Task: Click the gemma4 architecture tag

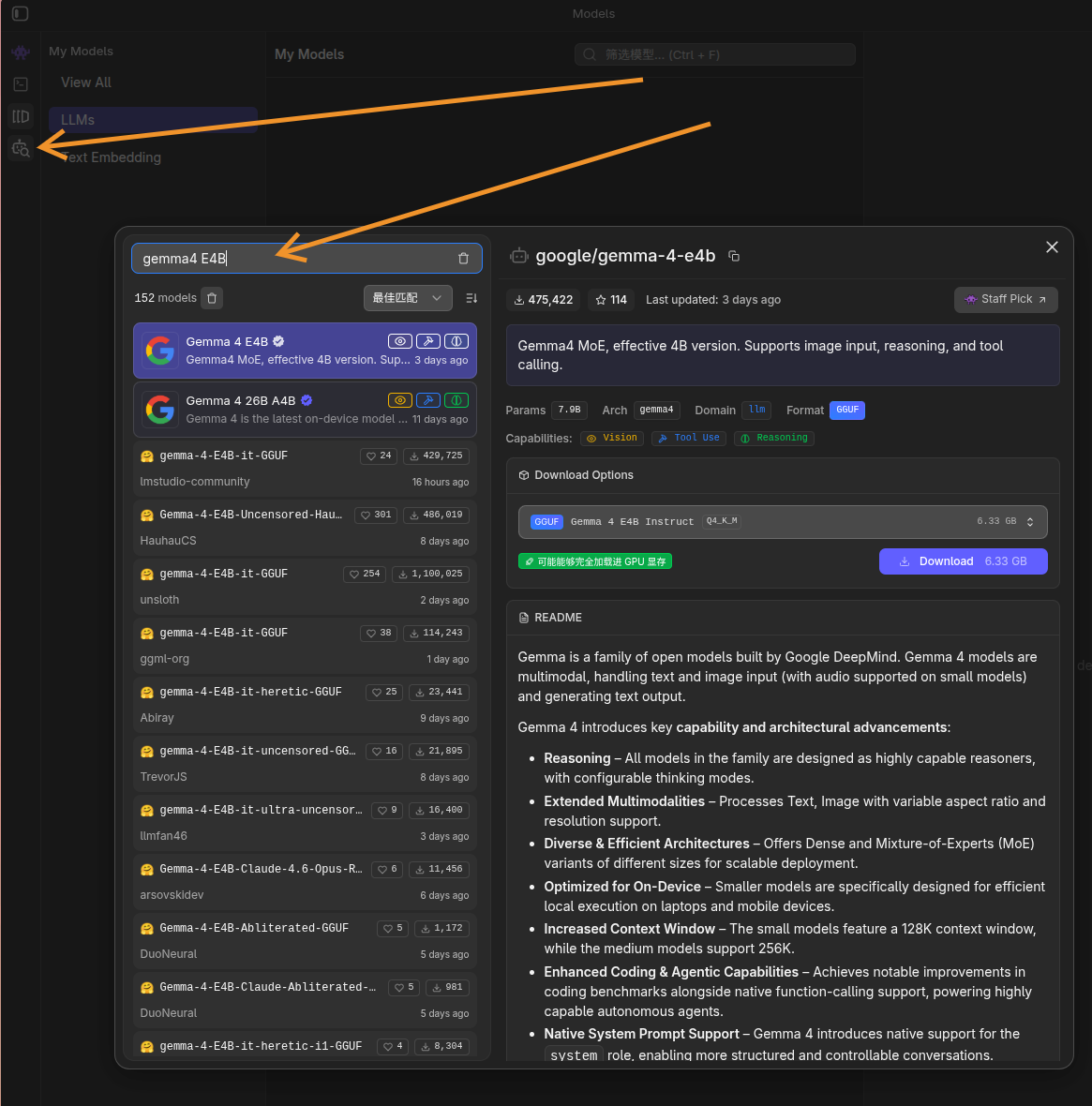Action: [x=656, y=410]
